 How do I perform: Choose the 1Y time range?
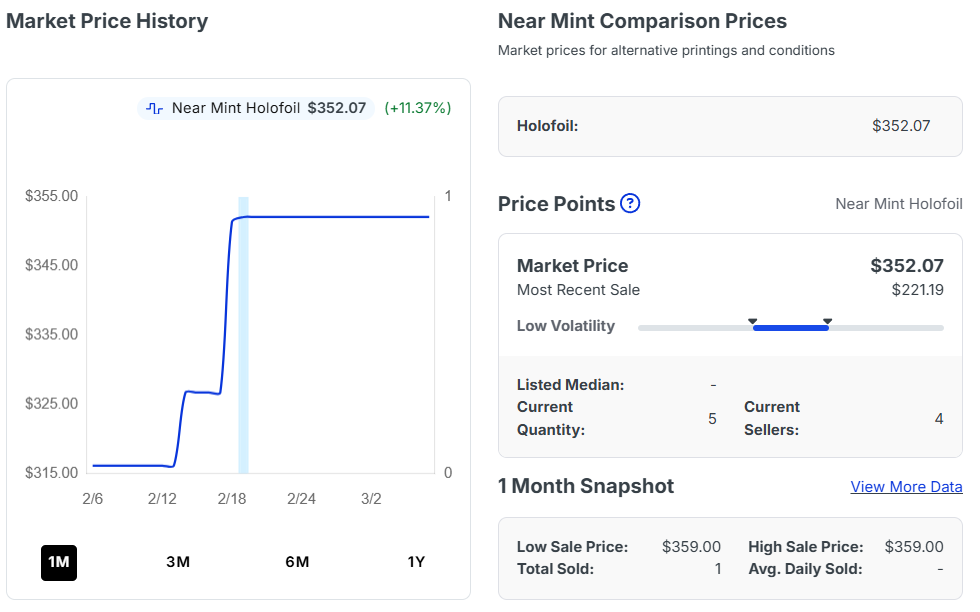pos(416,562)
